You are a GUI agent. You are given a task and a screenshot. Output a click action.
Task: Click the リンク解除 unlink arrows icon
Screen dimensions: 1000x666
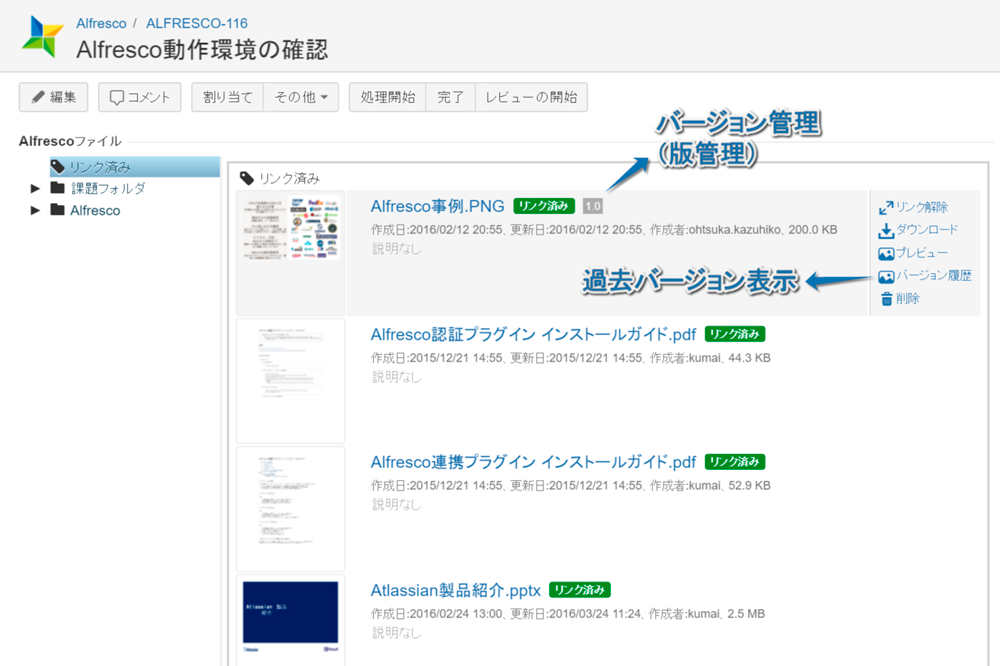click(x=886, y=207)
